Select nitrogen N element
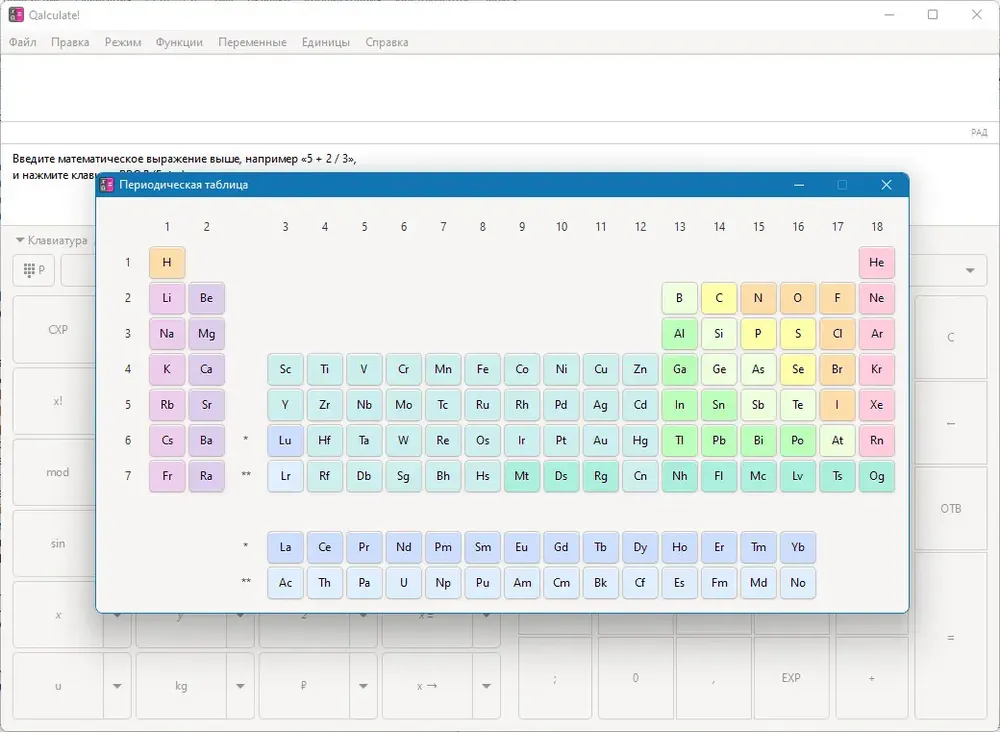 tap(758, 298)
